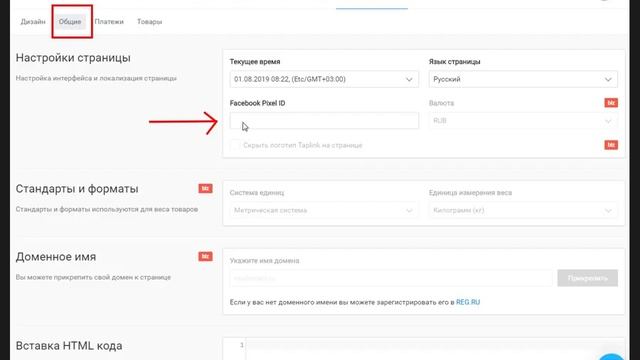
Task: Toggle Скрыть логотип Taplink checkbox
Action: point(235,145)
